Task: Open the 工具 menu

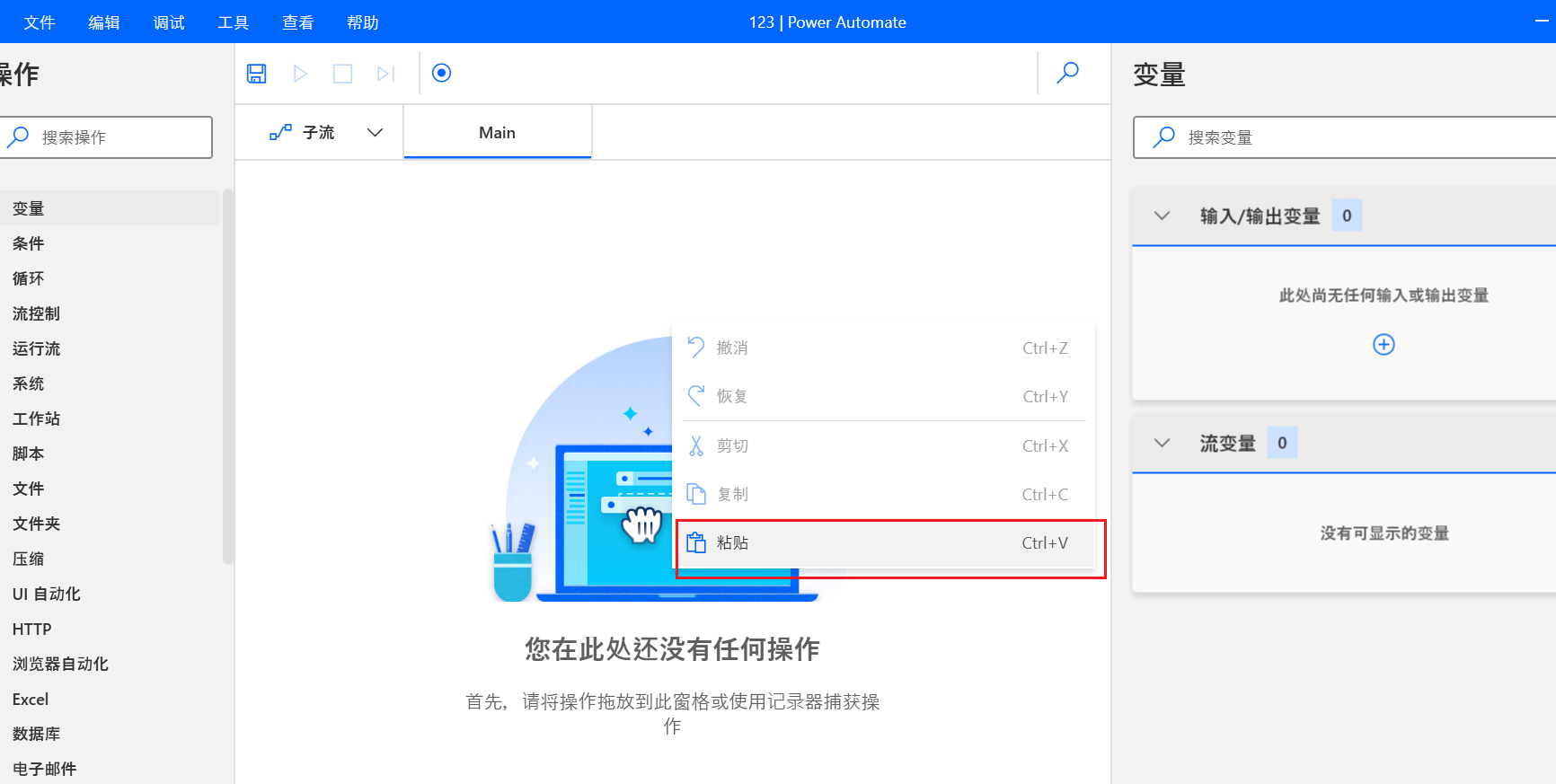Action: coord(234,22)
